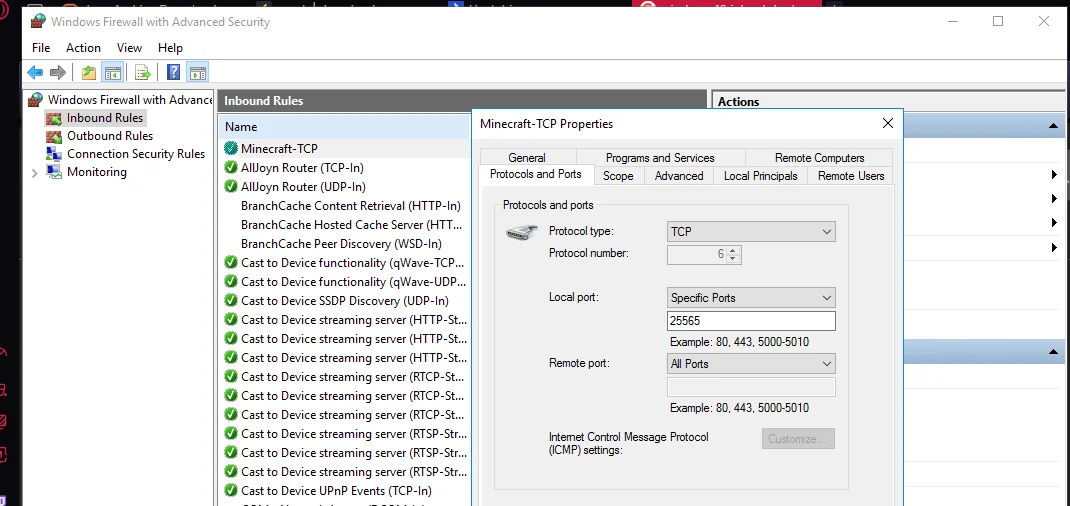The height and width of the screenshot is (506, 1070).
Task: Go back with the toolbar Back arrow
Action: click(35, 72)
